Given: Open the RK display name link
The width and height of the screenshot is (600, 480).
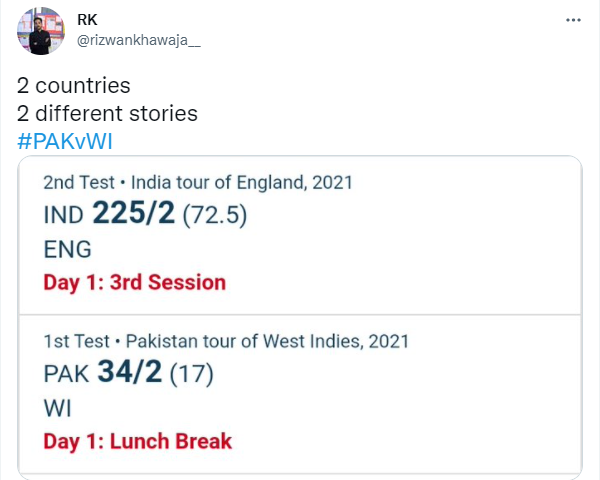Looking at the screenshot, I should pos(87,18).
